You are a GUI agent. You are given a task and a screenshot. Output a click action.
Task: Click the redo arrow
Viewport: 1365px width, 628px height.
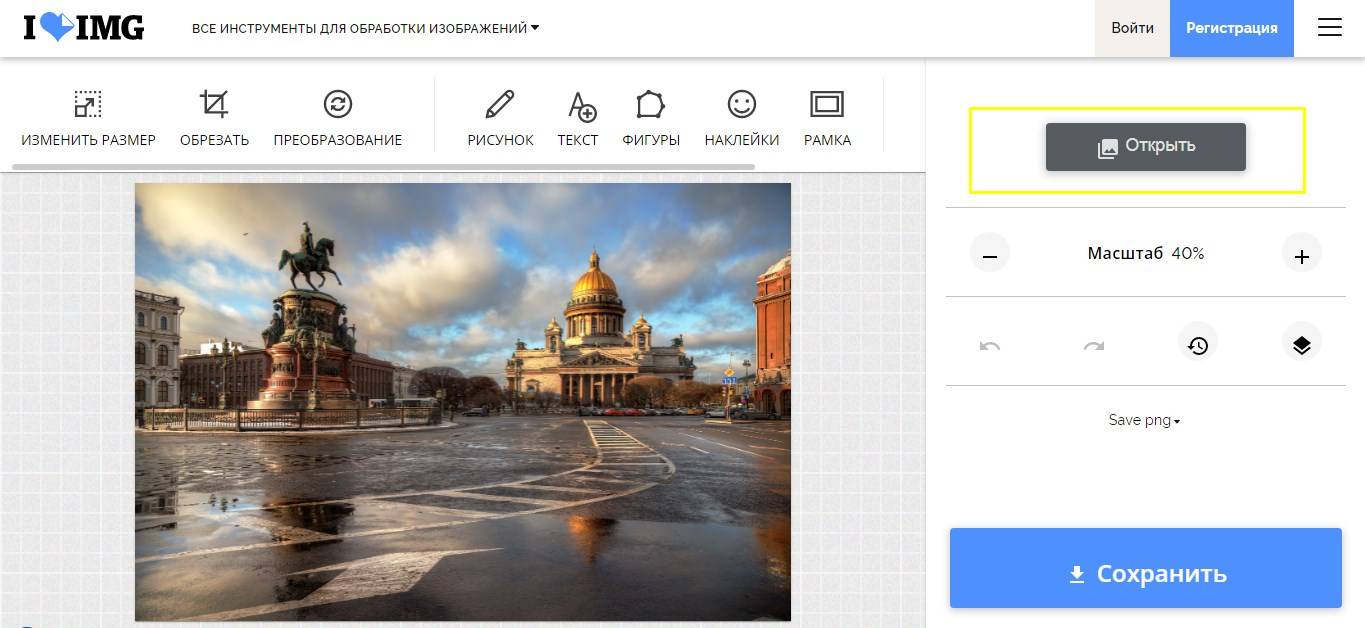point(1094,346)
